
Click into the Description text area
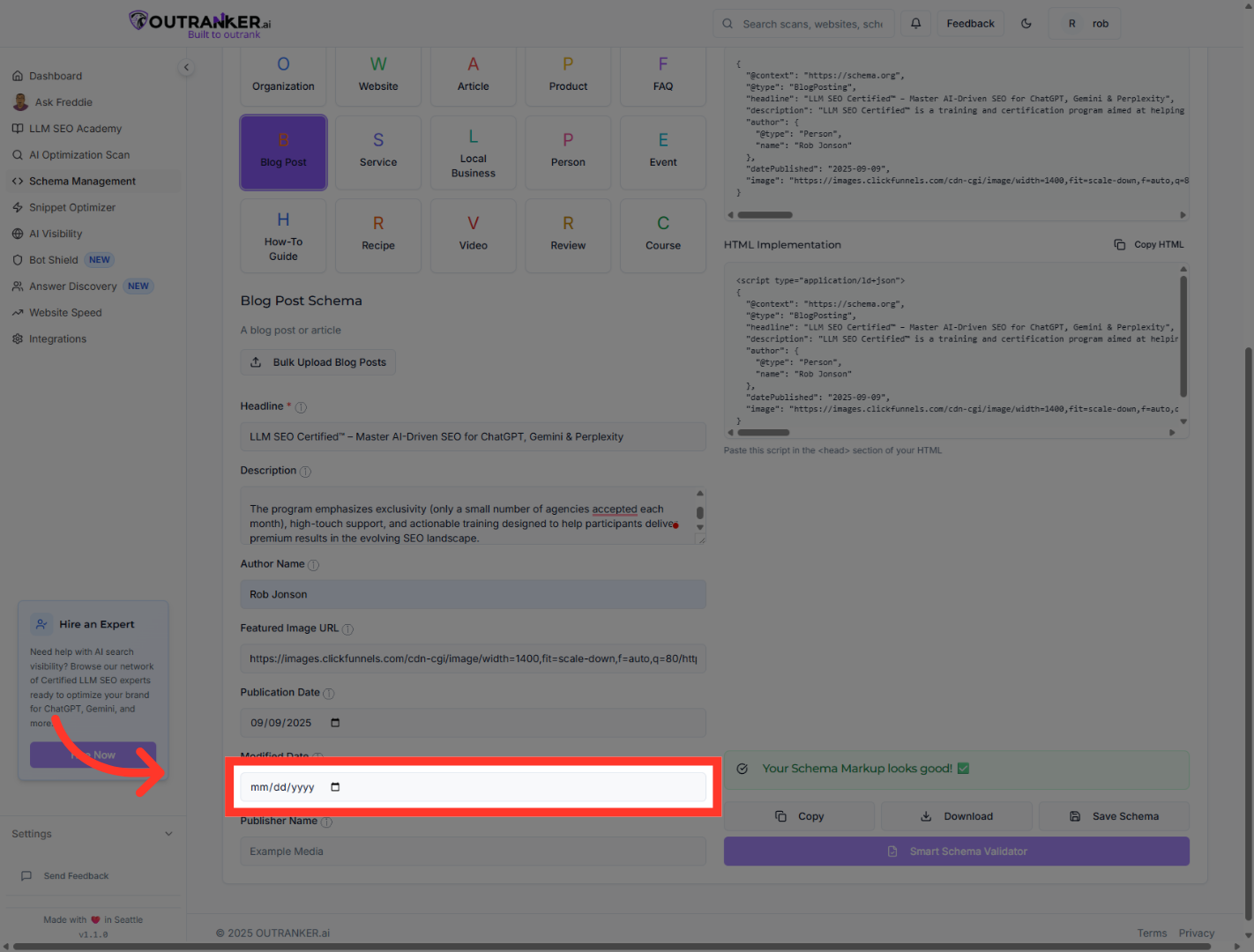(474, 516)
